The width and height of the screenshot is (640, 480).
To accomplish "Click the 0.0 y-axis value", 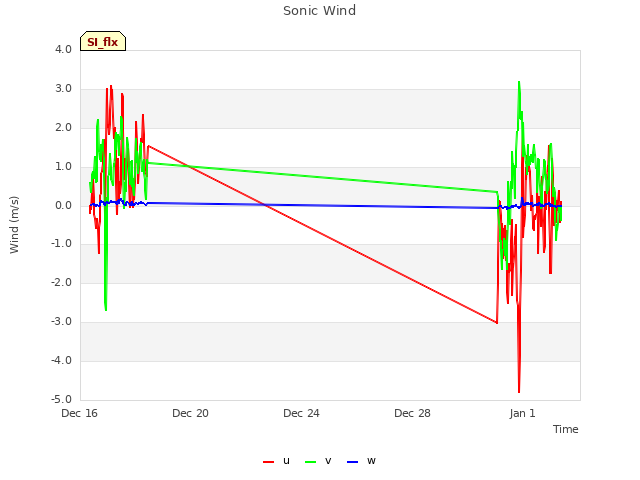I will coord(63,205).
